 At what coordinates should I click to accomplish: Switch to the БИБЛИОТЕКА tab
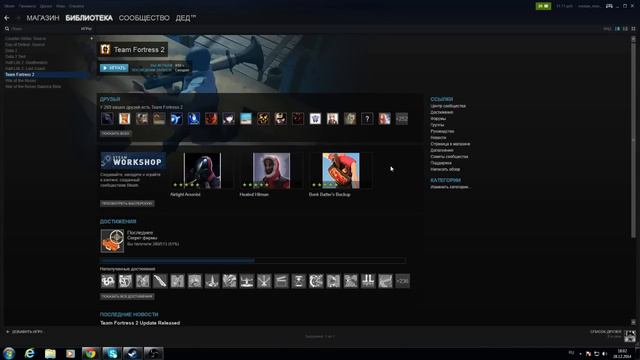pyautogui.click(x=89, y=18)
